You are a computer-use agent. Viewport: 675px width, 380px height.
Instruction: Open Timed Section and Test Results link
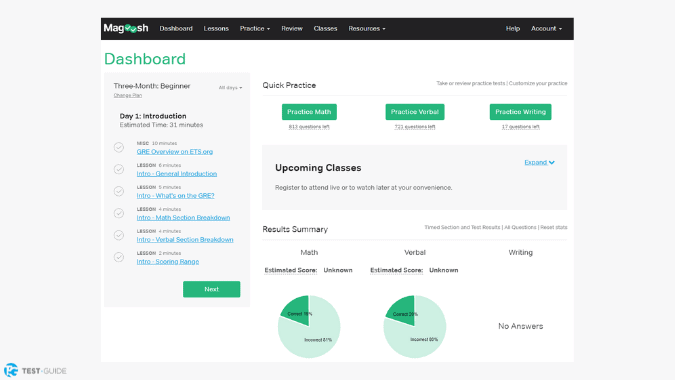(462, 227)
